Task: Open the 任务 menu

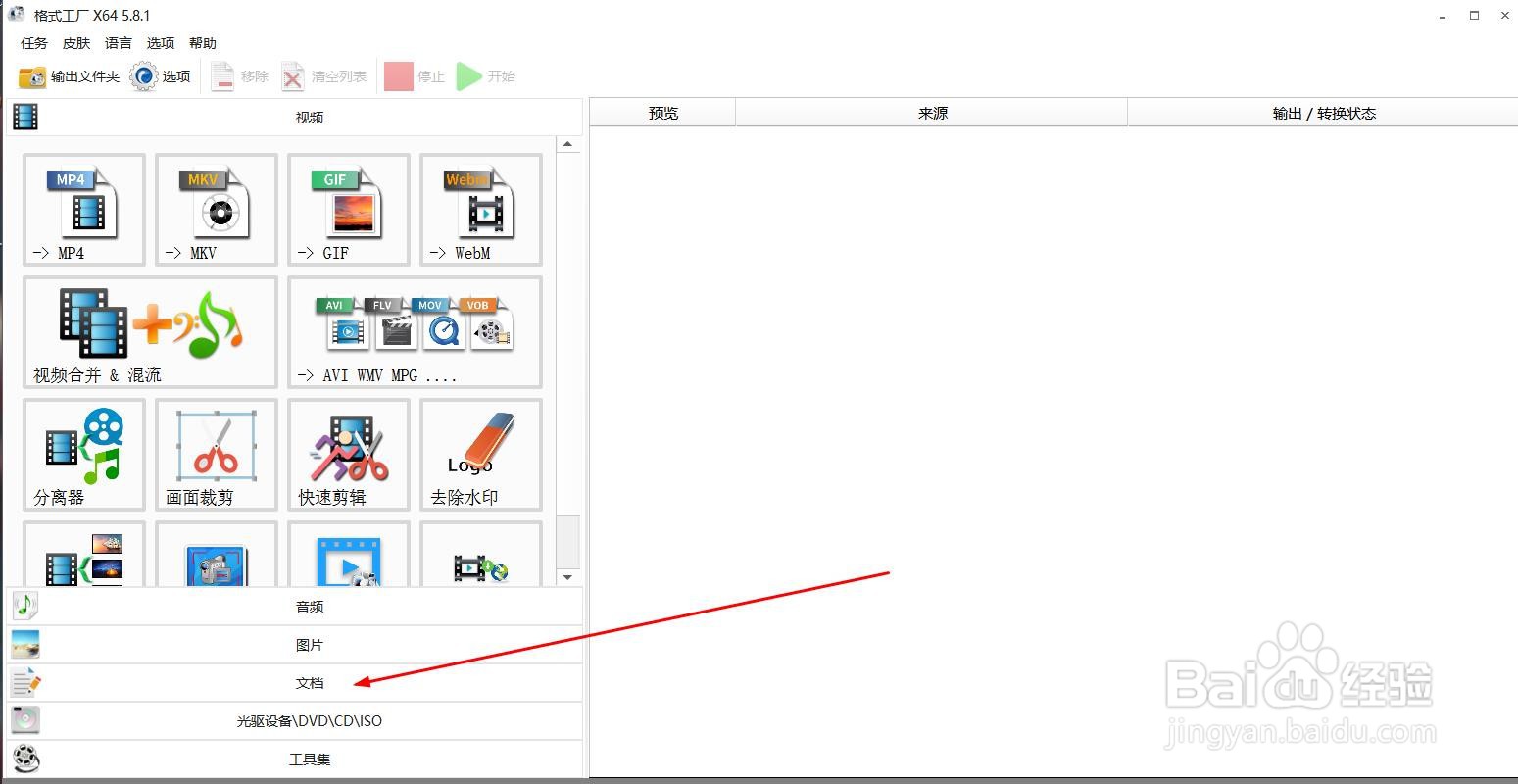Action: tap(34, 43)
